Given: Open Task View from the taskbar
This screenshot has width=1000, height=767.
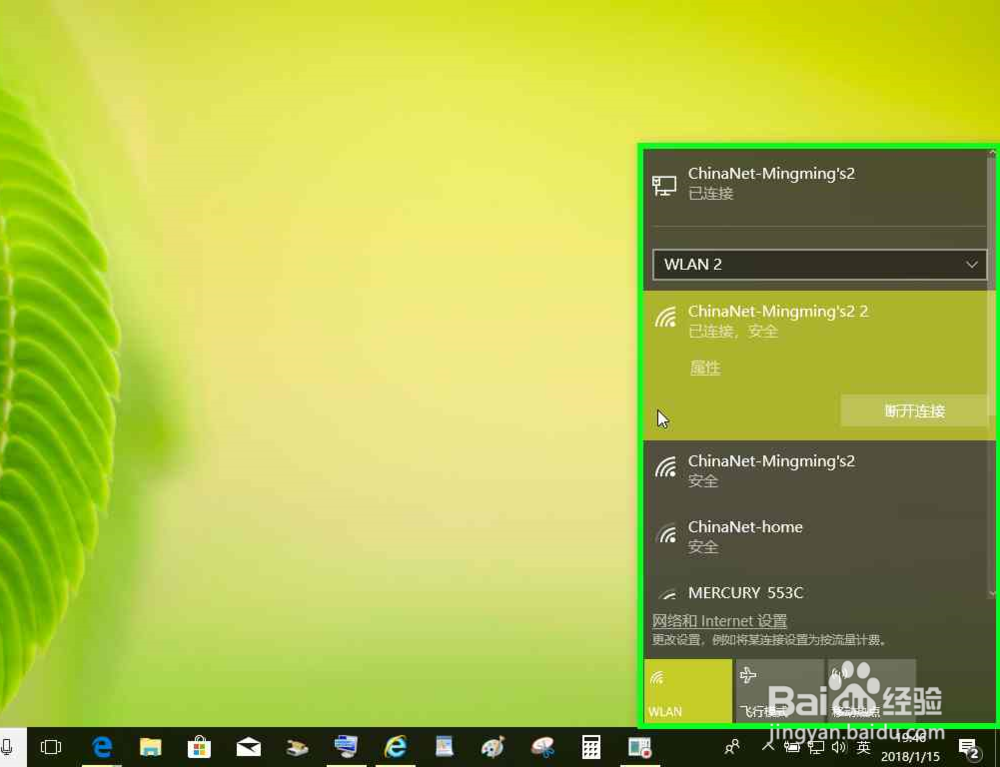Looking at the screenshot, I should coord(50,747).
